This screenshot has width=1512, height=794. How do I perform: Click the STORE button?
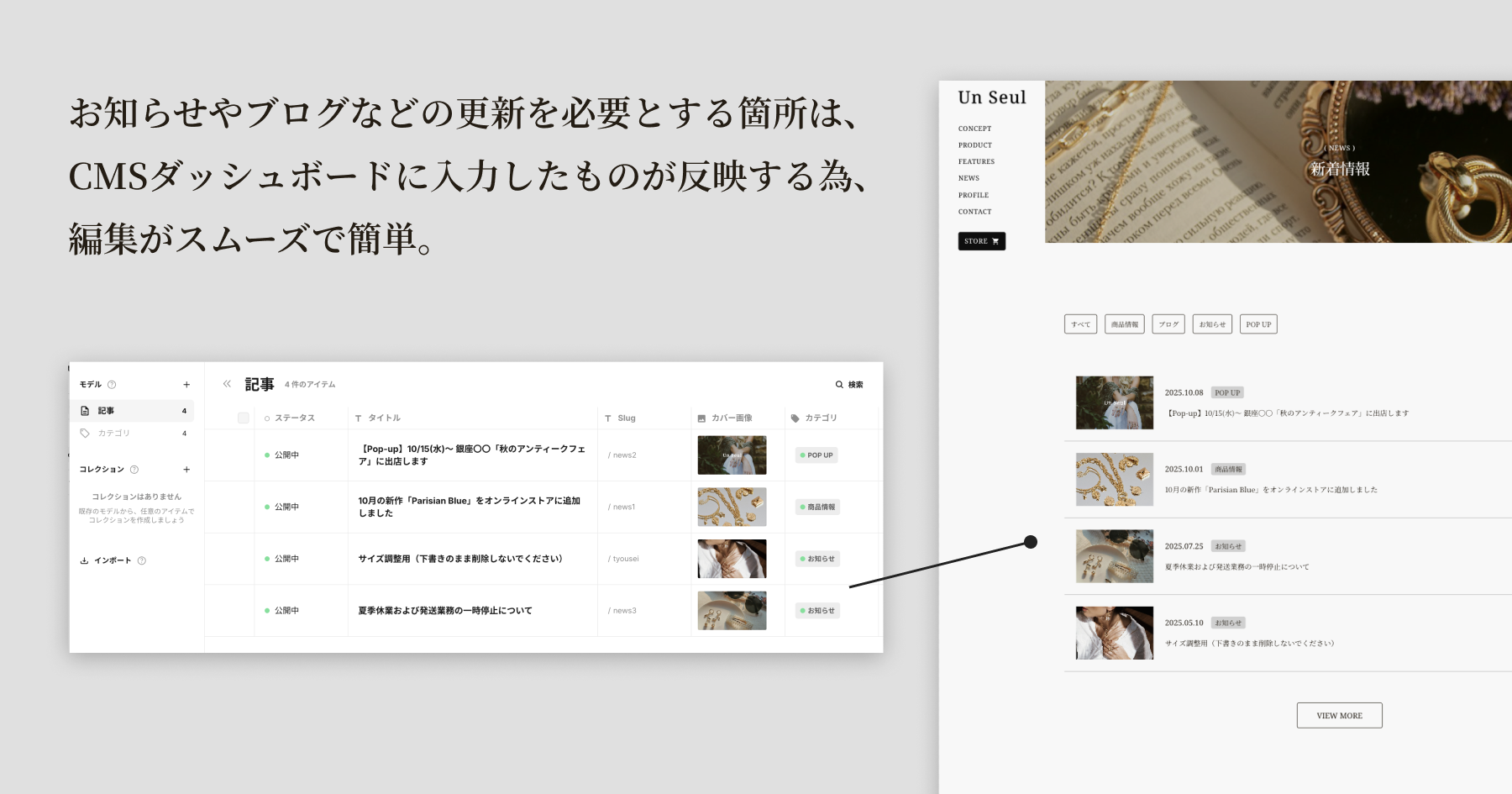coord(980,241)
